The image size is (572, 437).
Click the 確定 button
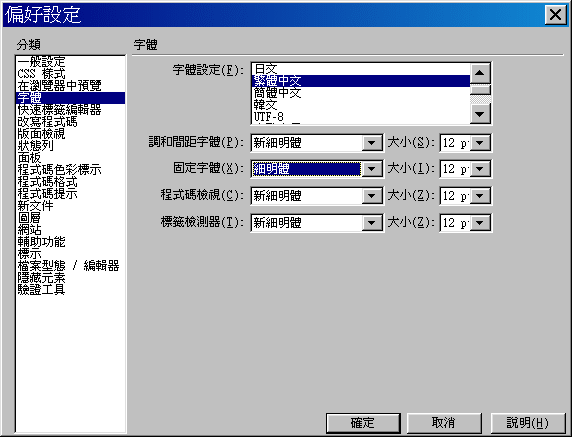[x=363, y=423]
